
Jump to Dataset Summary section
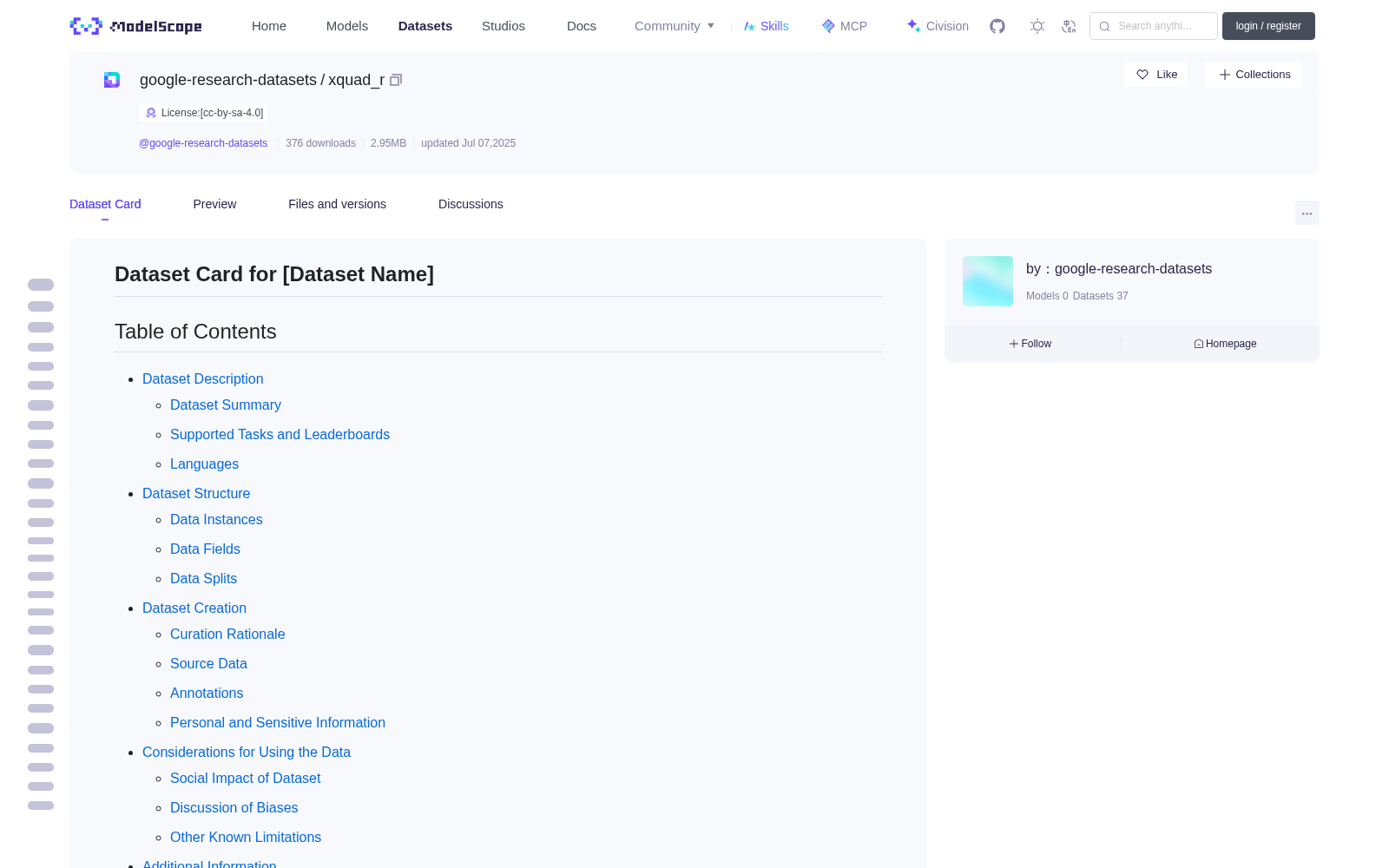click(226, 404)
